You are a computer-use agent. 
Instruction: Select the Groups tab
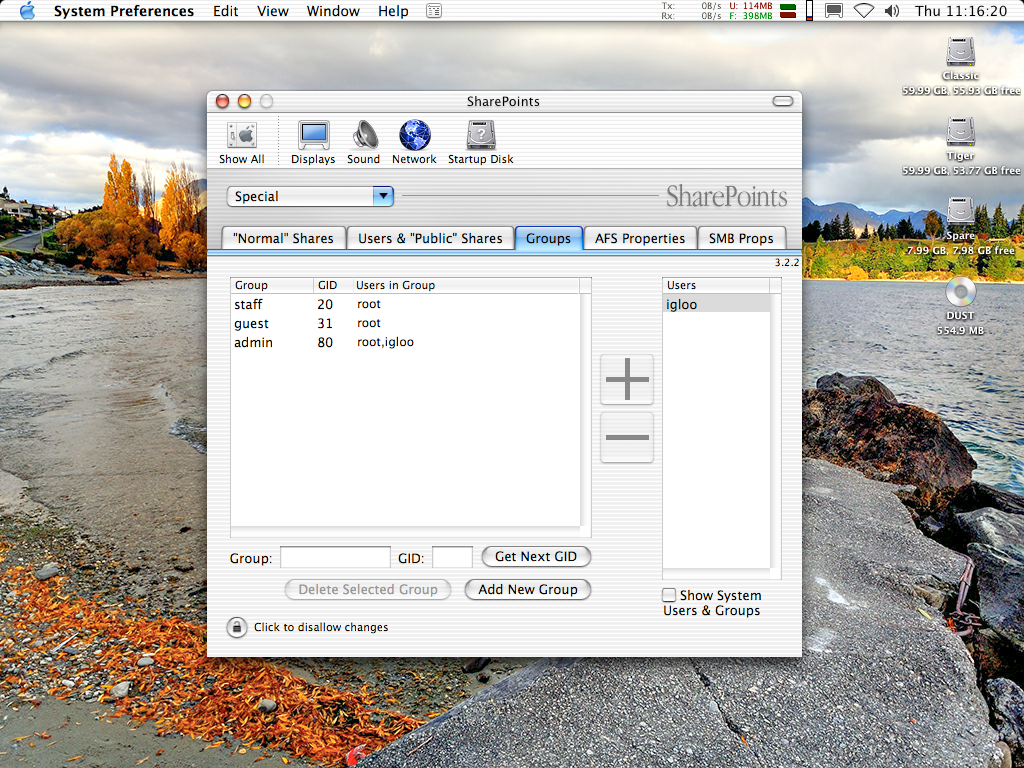tap(549, 238)
